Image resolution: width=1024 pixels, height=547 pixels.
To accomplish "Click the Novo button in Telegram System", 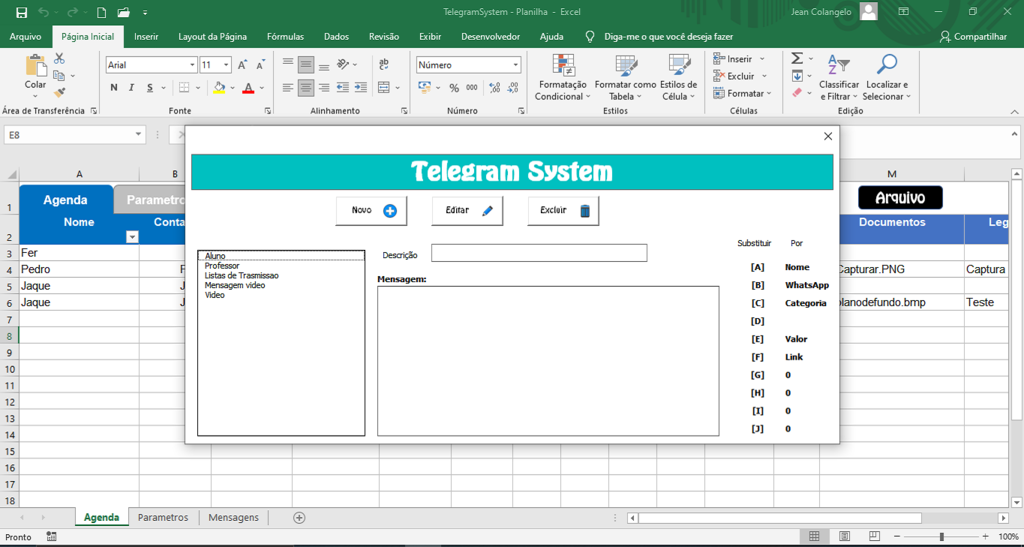I will coord(372,211).
